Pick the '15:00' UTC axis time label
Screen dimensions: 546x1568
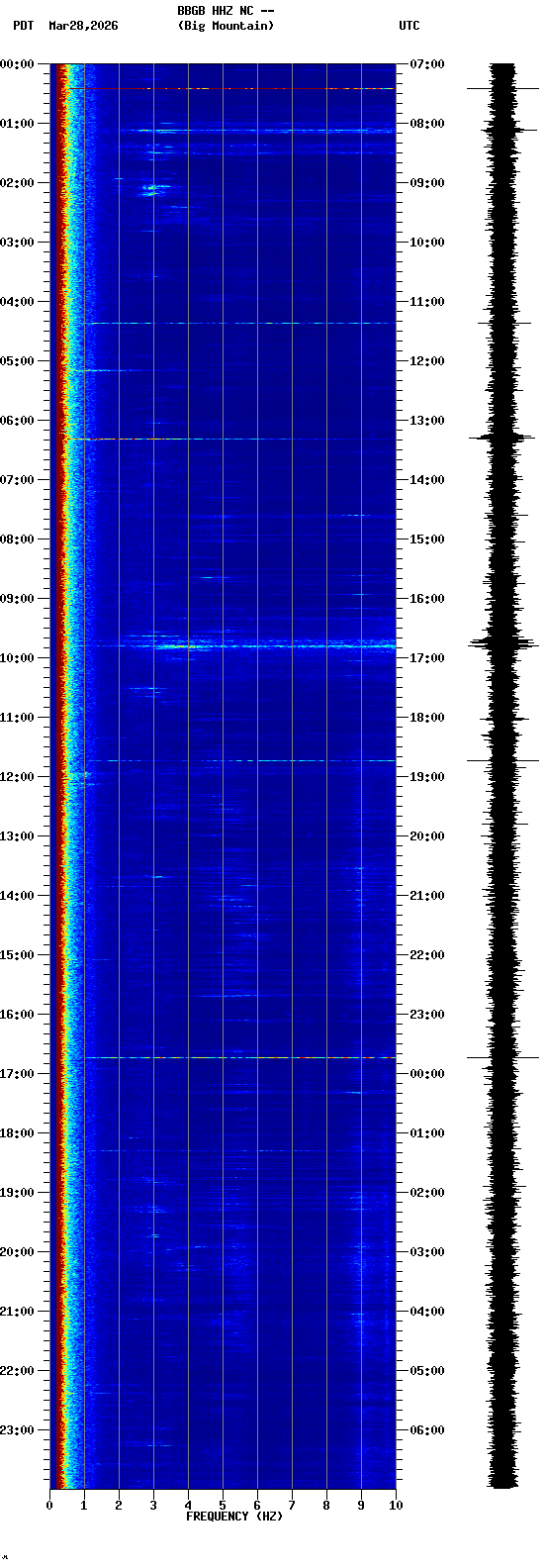426,539
